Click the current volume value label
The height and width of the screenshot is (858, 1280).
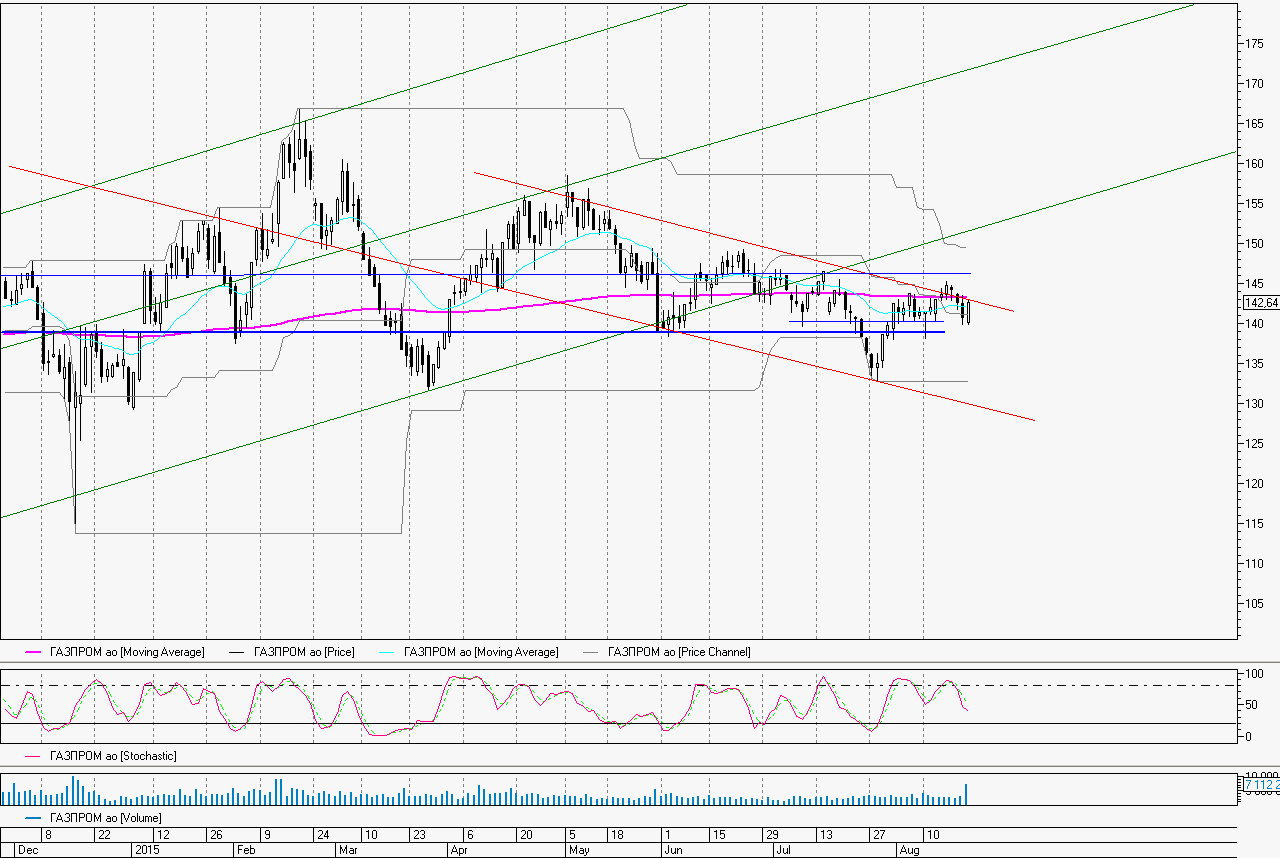tap(1260, 786)
